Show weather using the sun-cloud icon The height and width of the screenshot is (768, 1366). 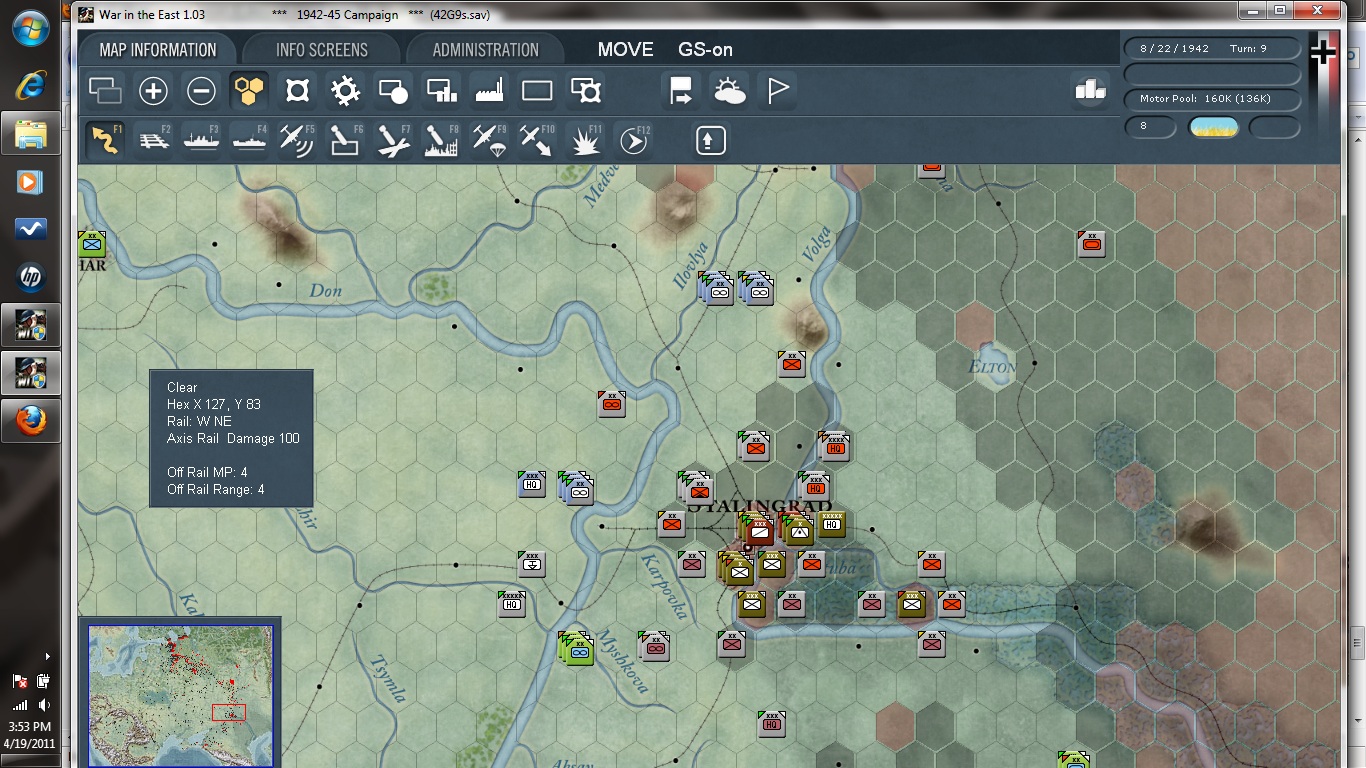coord(729,92)
